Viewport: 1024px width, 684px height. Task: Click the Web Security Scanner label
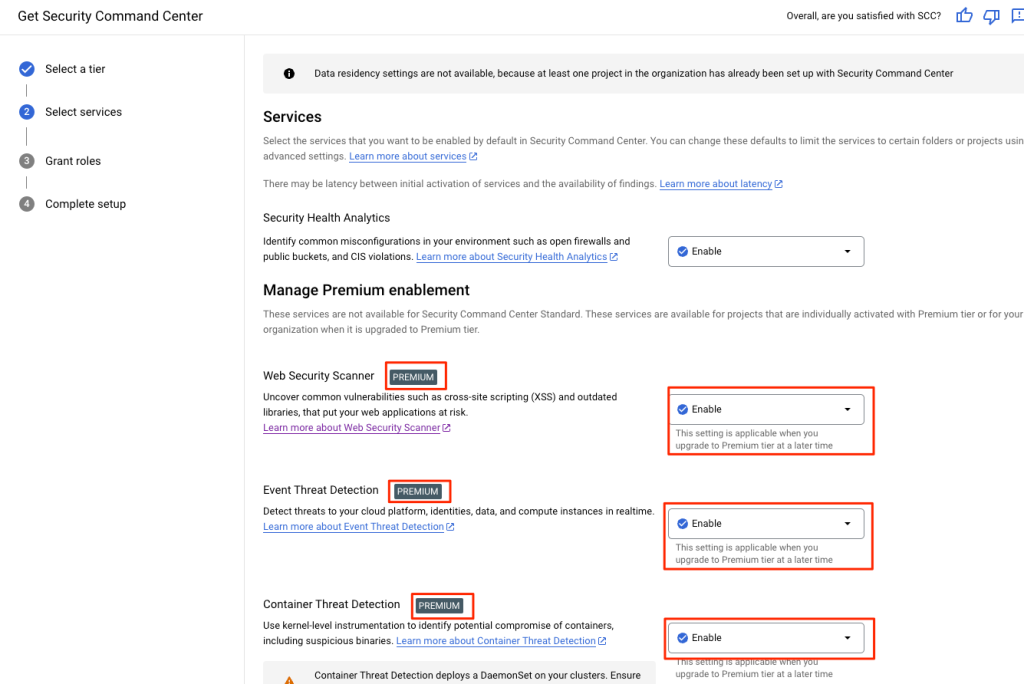click(319, 376)
